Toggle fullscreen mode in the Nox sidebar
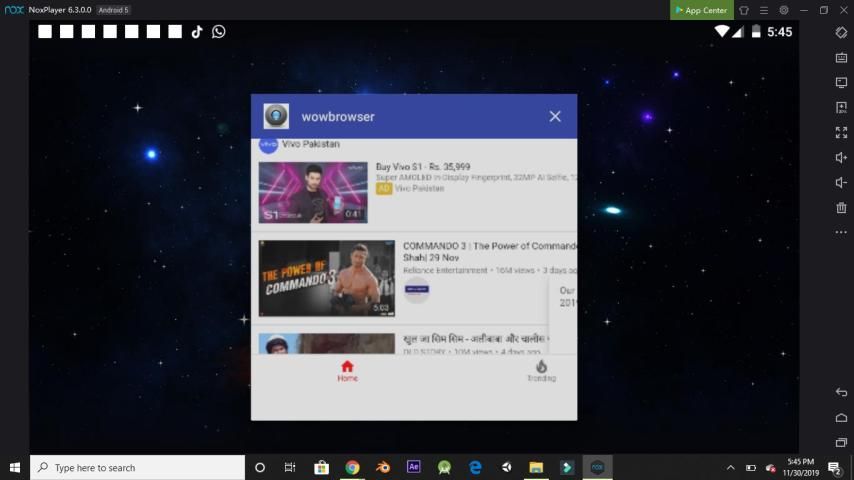The image size is (854, 480). pyautogui.click(x=841, y=132)
